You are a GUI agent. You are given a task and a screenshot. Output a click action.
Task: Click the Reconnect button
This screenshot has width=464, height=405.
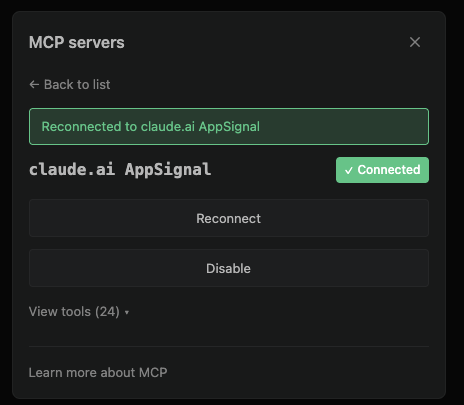tap(229, 218)
